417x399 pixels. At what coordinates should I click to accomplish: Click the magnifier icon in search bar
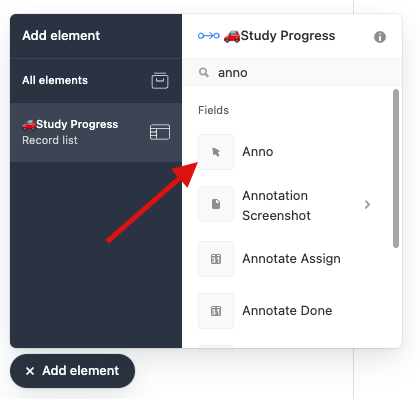(204, 72)
